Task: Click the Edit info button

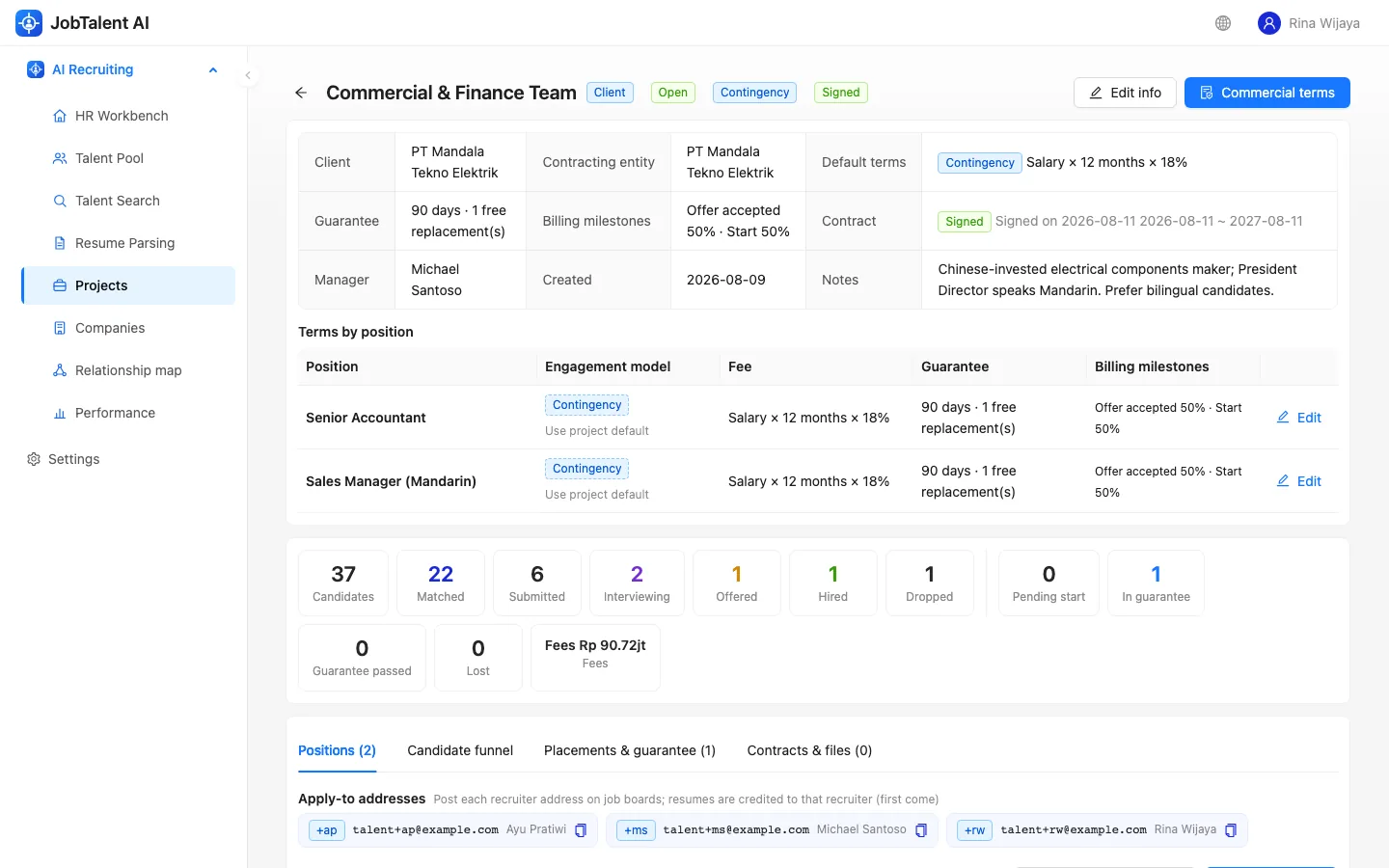Action: coord(1125,93)
